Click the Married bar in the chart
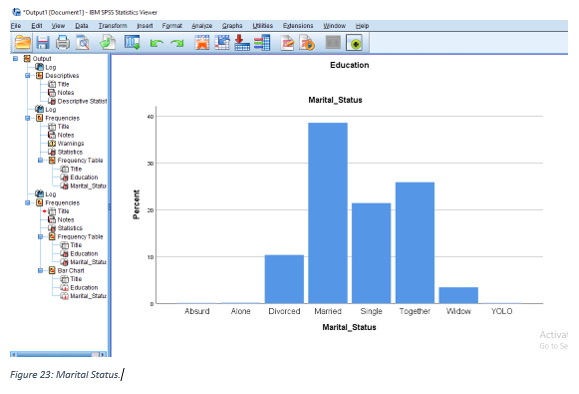Image resolution: width=579 pixels, height=394 pixels. coord(328,213)
